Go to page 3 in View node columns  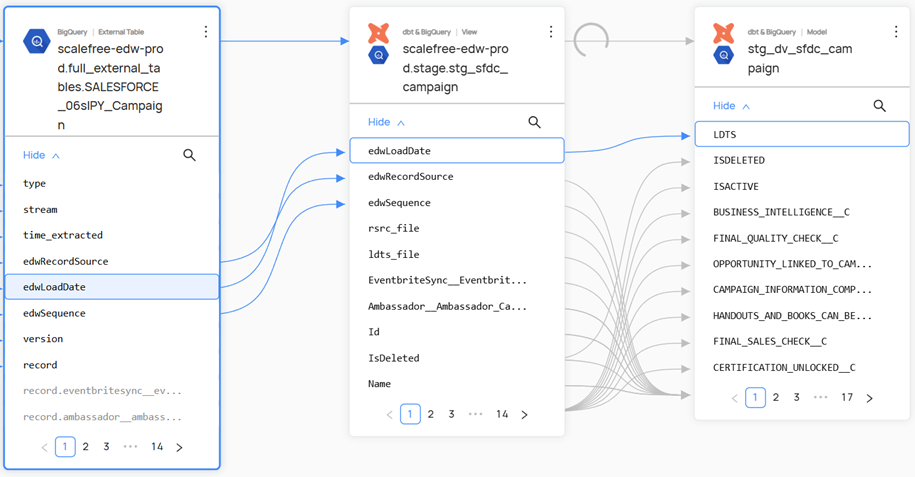click(x=452, y=414)
